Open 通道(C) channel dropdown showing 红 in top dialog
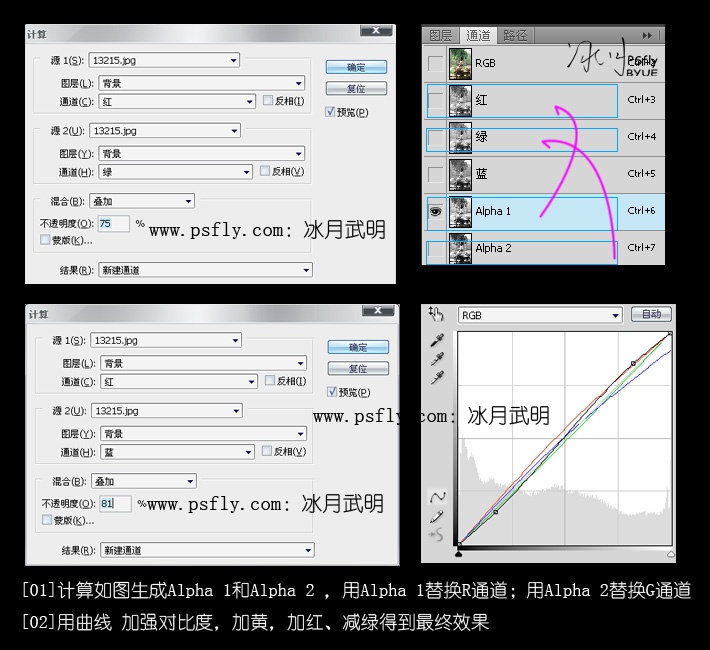The width and height of the screenshot is (710, 650). pos(177,102)
